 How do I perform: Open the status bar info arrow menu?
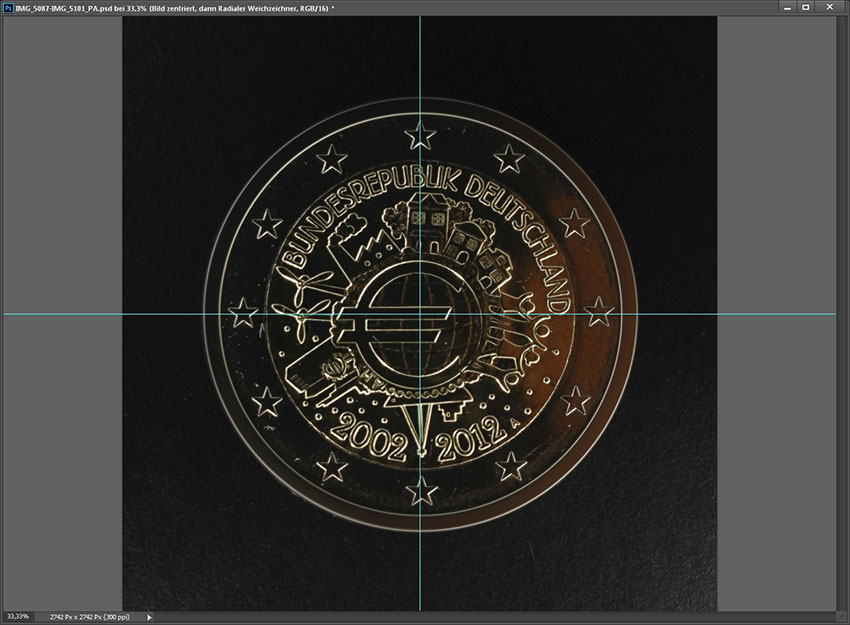point(149,617)
